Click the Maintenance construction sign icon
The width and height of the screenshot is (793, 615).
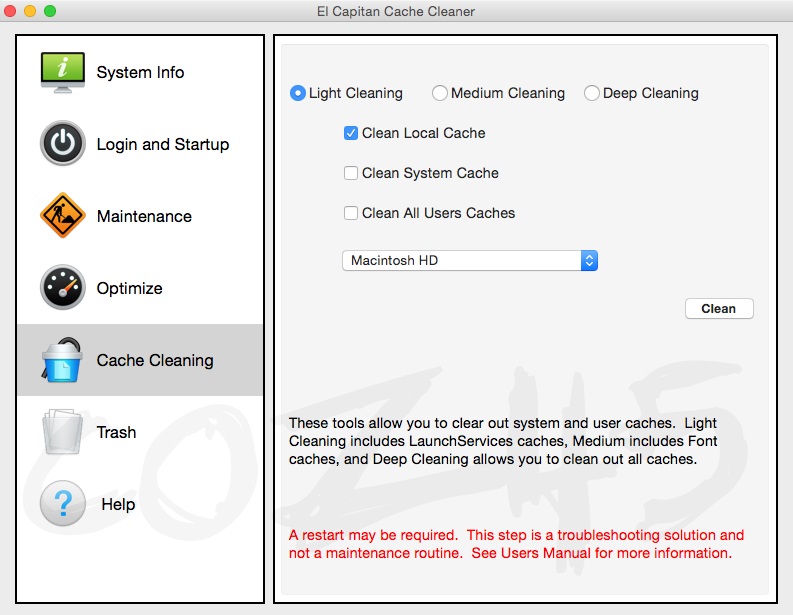(63, 215)
